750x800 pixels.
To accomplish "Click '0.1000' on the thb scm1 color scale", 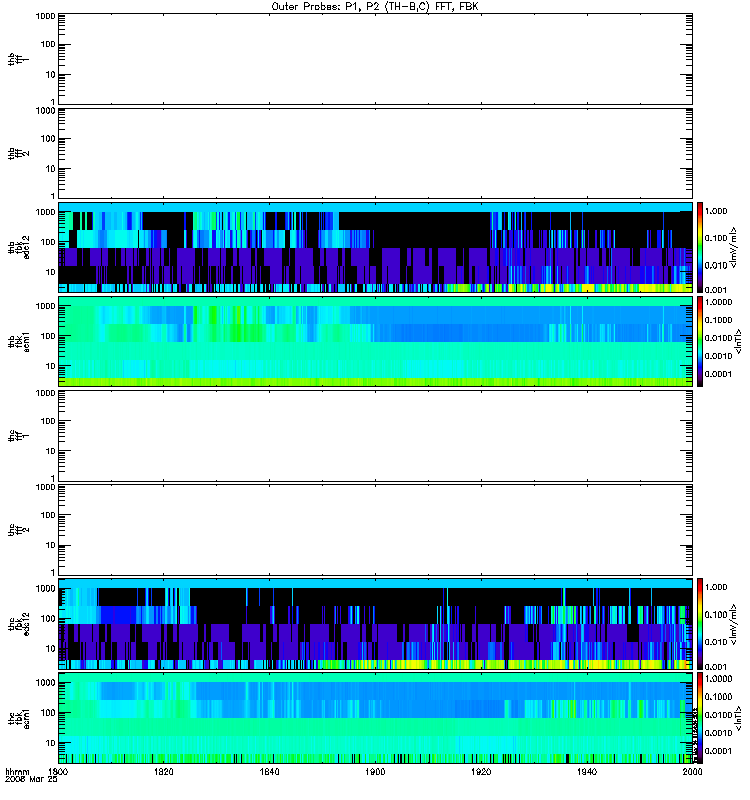I will (x=718, y=320).
